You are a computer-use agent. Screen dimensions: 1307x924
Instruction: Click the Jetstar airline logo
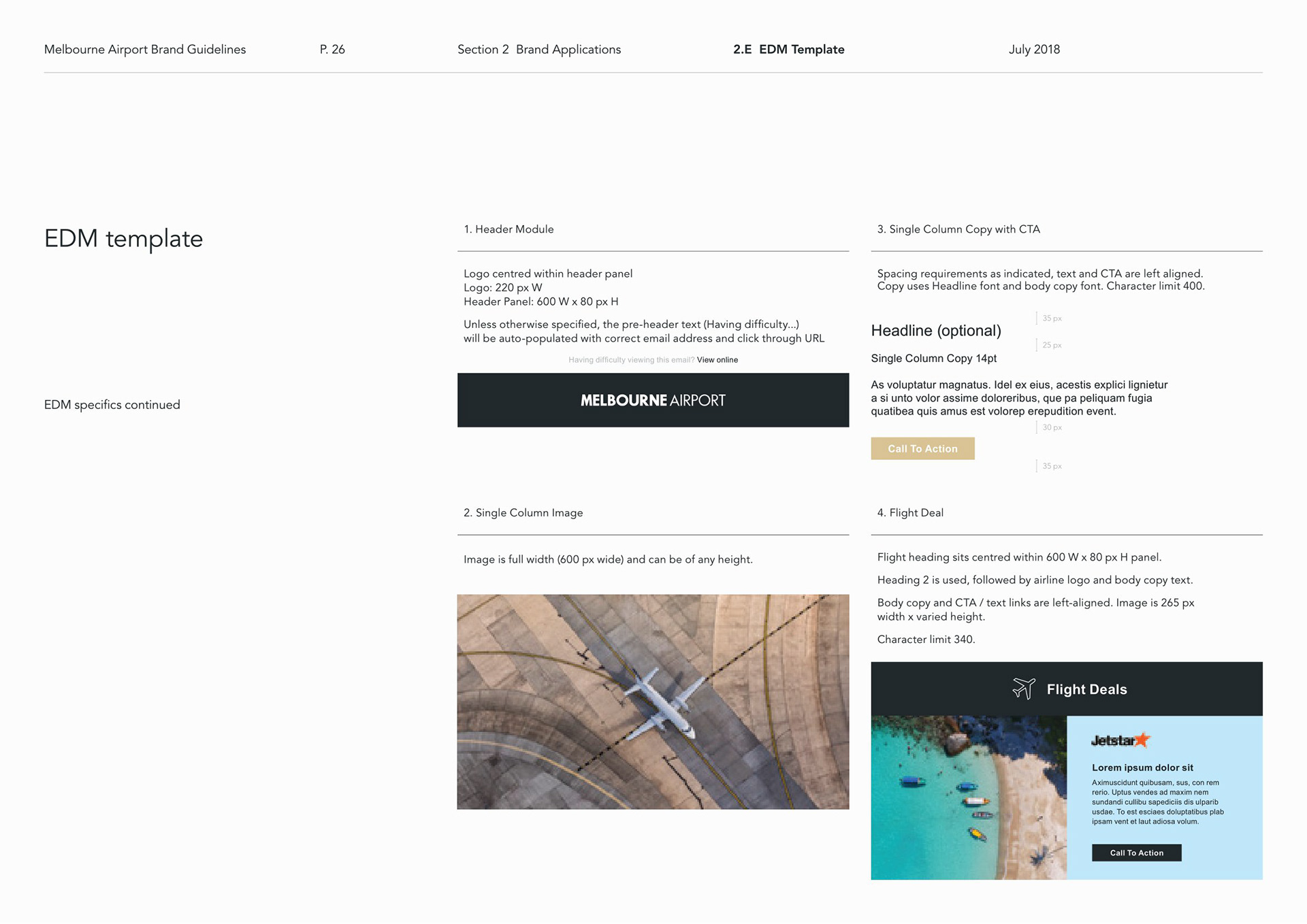pyautogui.click(x=1120, y=740)
